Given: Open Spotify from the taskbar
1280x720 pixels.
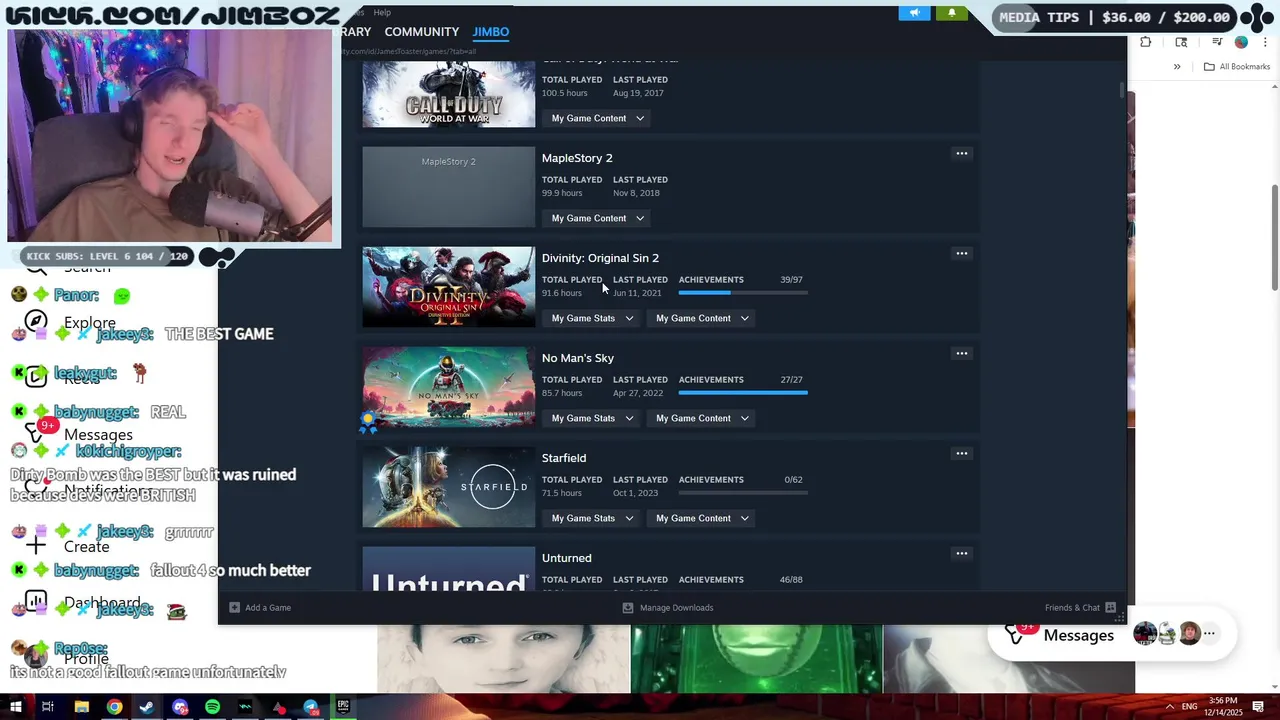Looking at the screenshot, I should pyautogui.click(x=213, y=707).
